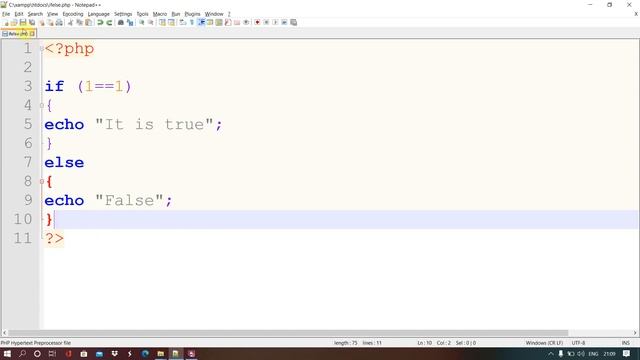The width and height of the screenshot is (640, 360).
Task: Click the UTF-8 encoding status bar field
Action: 578,343
